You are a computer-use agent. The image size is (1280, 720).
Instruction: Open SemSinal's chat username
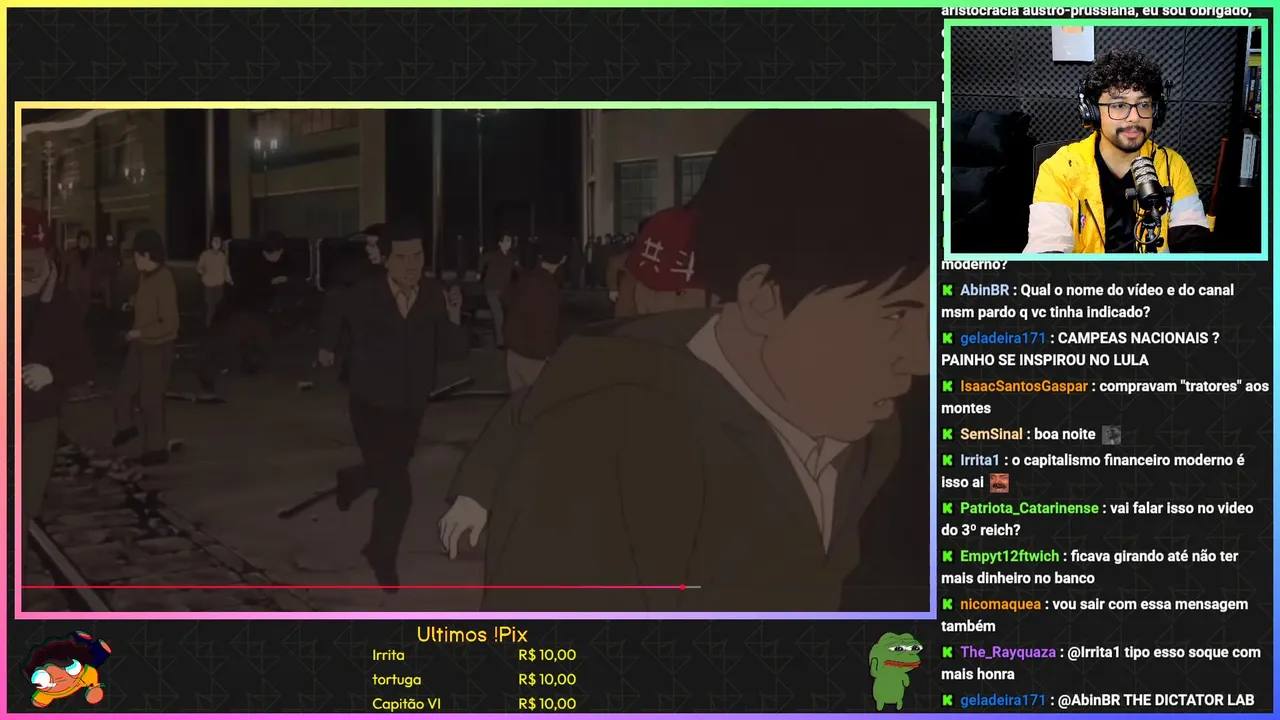991,434
